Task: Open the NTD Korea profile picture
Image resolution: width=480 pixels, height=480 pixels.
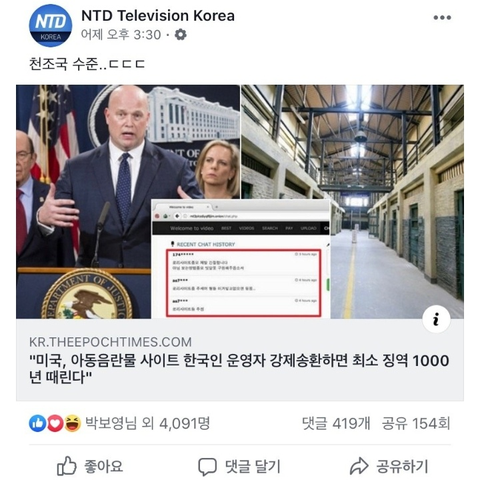Action: point(50,26)
